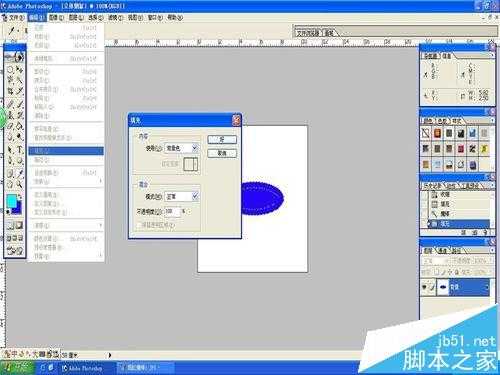Screen dimensions: 500x375
Task: Select the Type (T) tool
Action: point(20,150)
